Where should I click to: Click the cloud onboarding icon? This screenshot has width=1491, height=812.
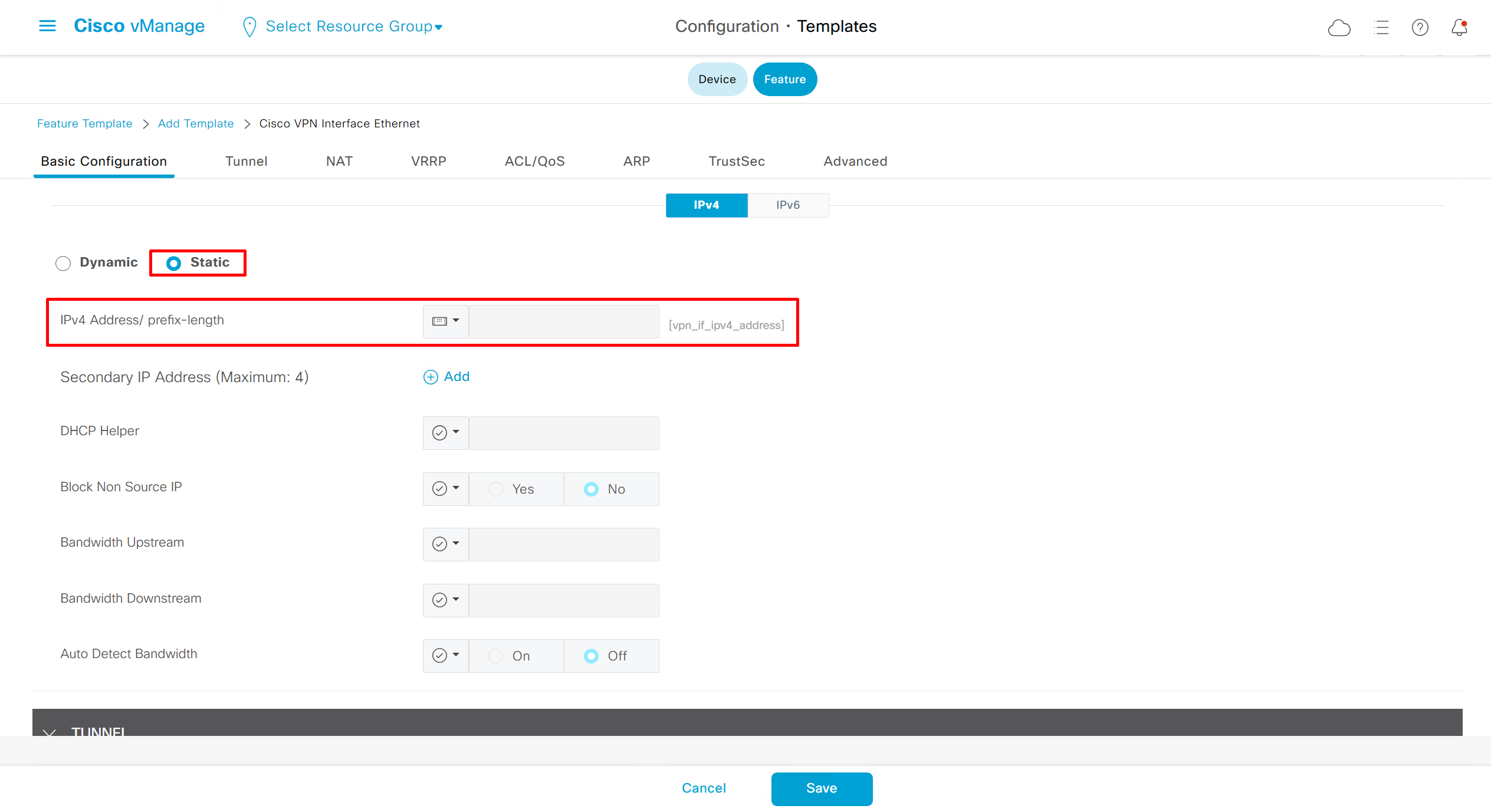[x=1339, y=27]
